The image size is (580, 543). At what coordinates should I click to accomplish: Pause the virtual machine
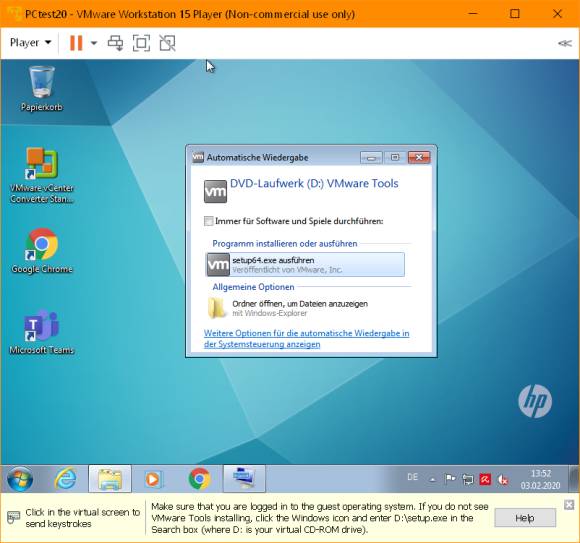point(76,43)
